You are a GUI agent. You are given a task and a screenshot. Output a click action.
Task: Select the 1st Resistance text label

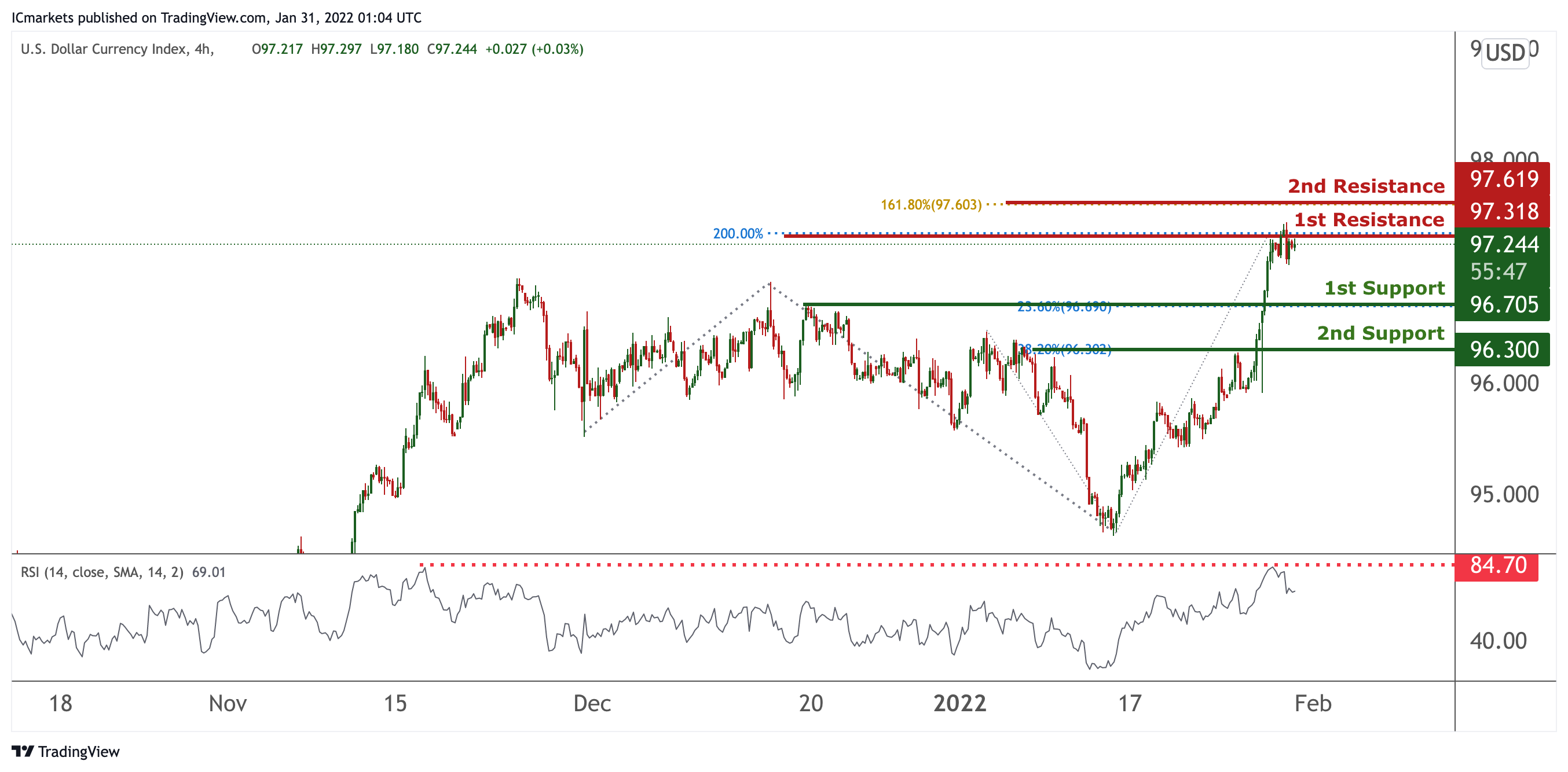click(x=1368, y=219)
